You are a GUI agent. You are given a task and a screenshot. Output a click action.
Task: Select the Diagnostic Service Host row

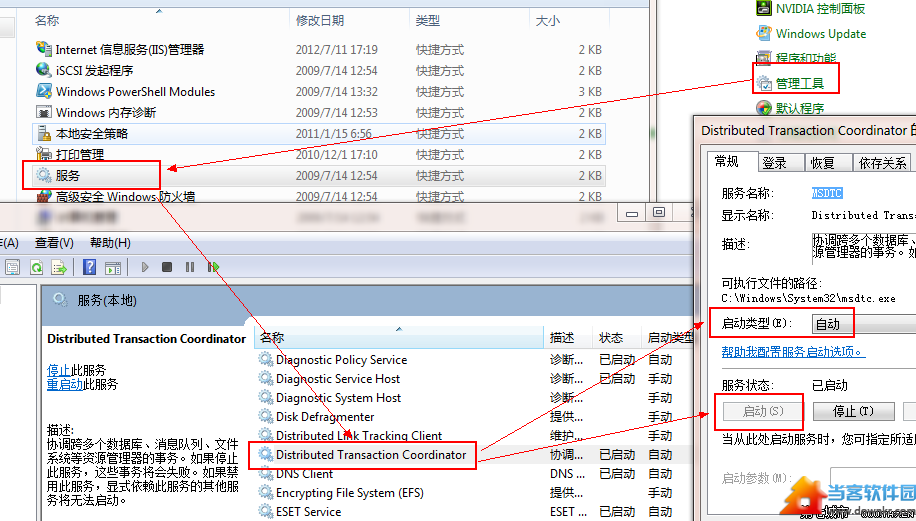[476, 378]
